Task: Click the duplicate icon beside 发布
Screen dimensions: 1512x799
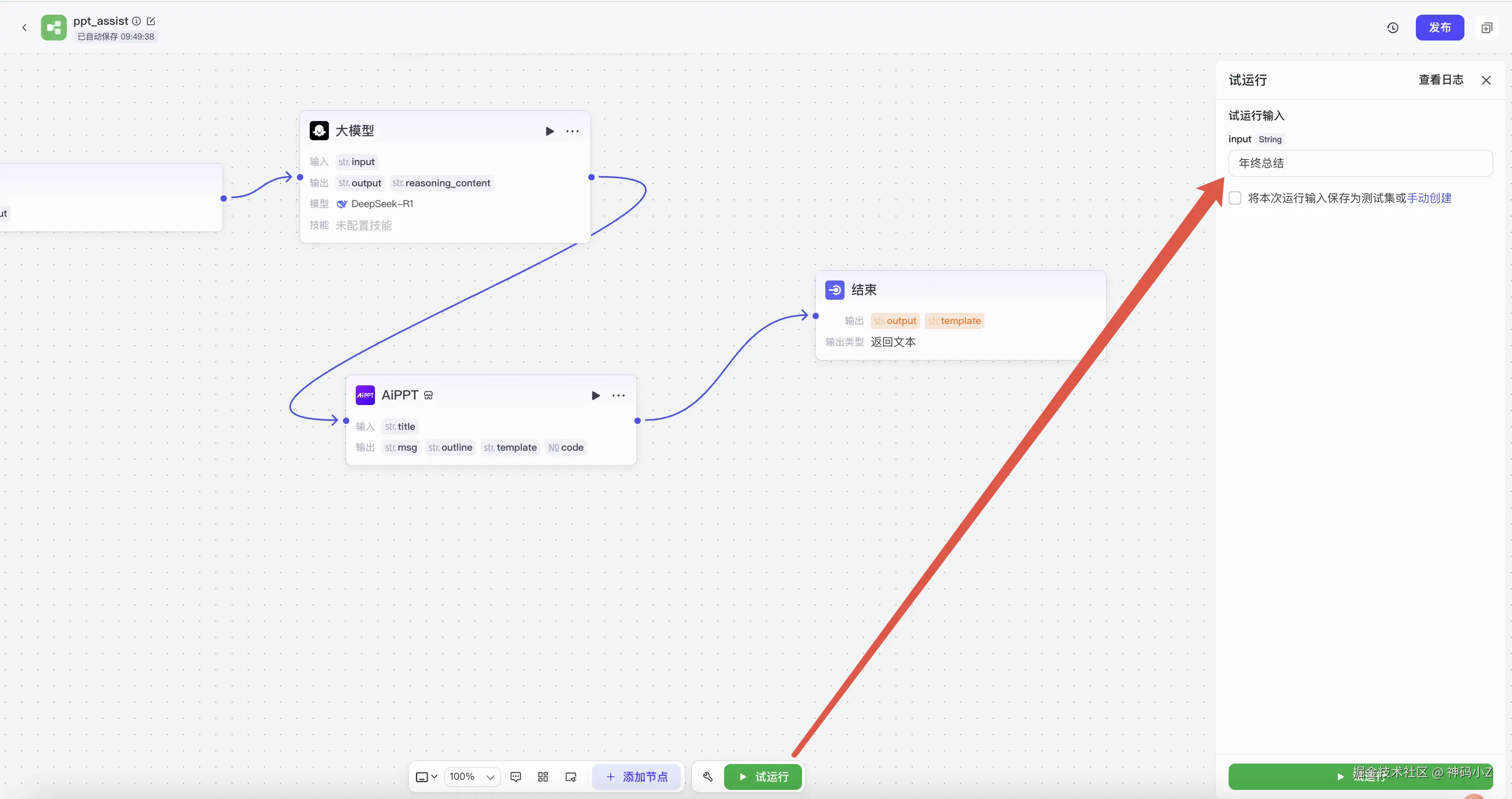Action: pos(1486,28)
